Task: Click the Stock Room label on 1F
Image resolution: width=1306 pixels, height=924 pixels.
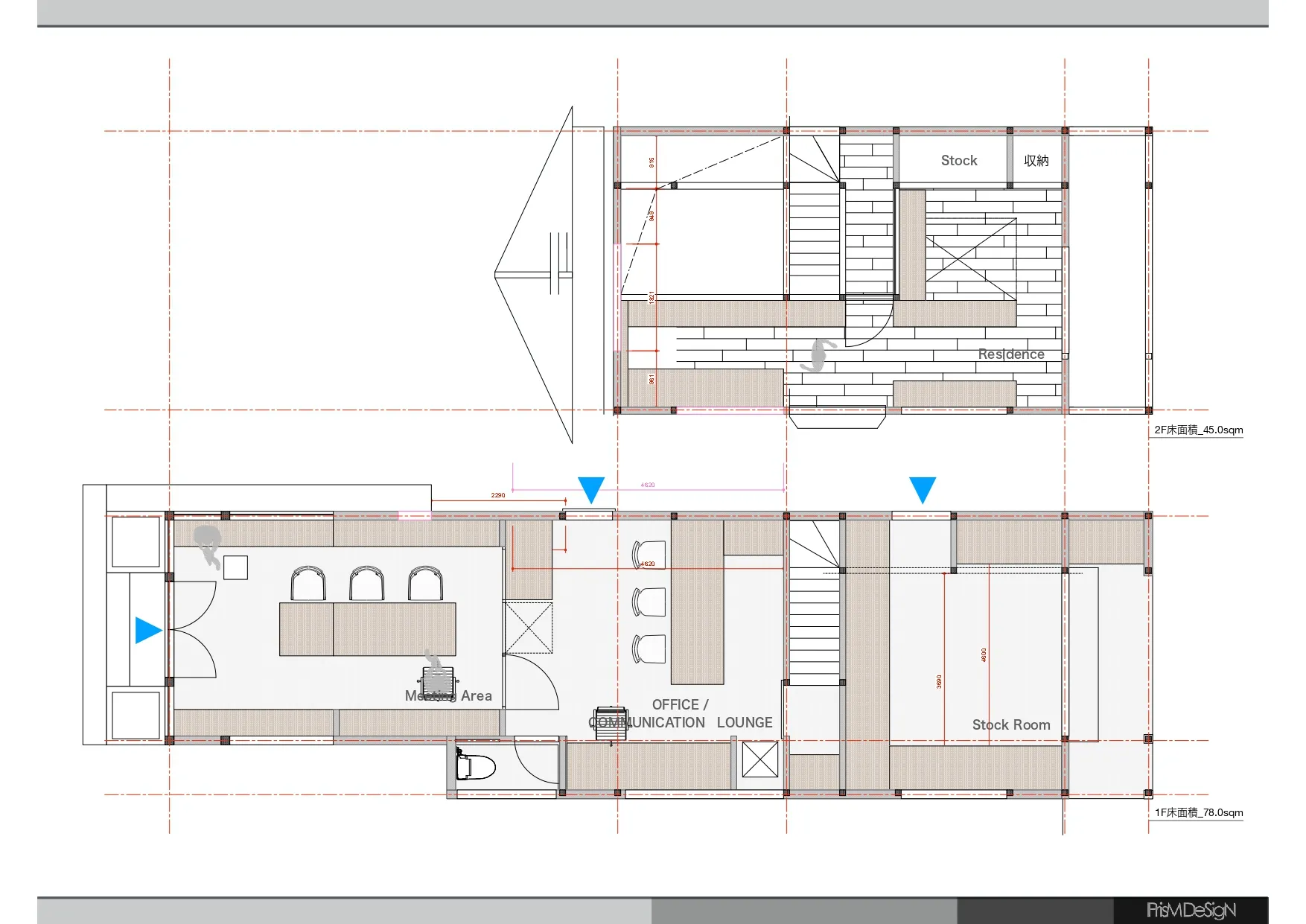Action: pos(1010,724)
